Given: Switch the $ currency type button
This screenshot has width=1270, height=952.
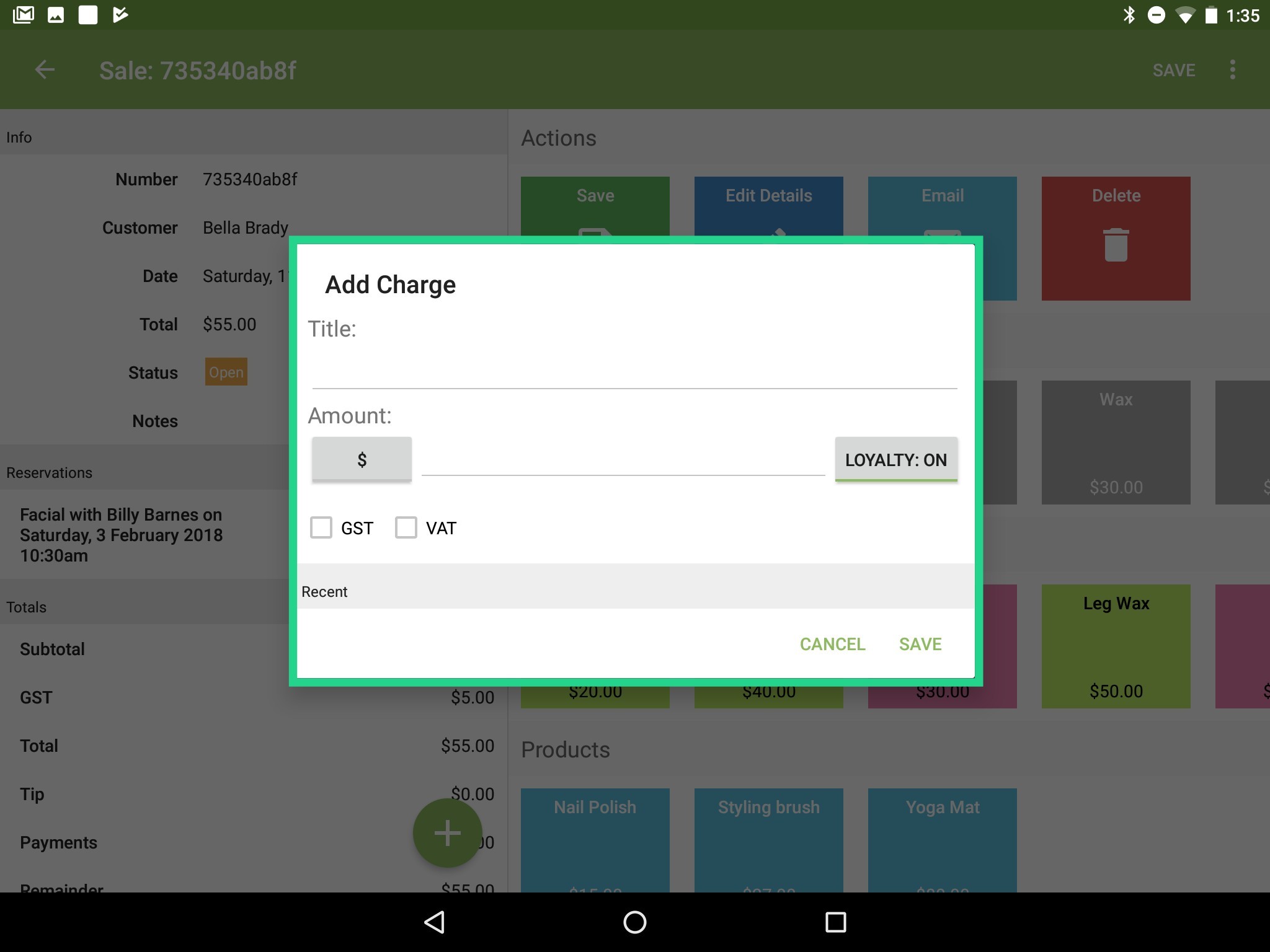Looking at the screenshot, I should tap(362, 459).
